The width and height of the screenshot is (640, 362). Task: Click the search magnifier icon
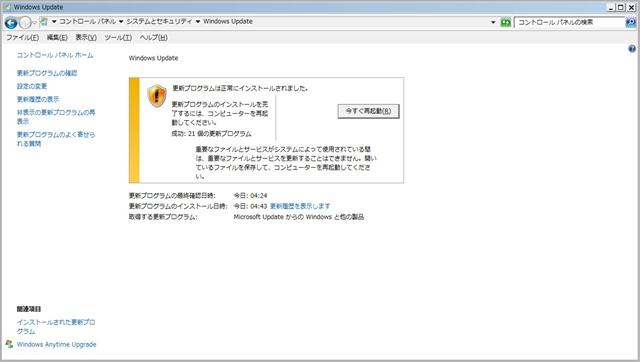pos(631,22)
